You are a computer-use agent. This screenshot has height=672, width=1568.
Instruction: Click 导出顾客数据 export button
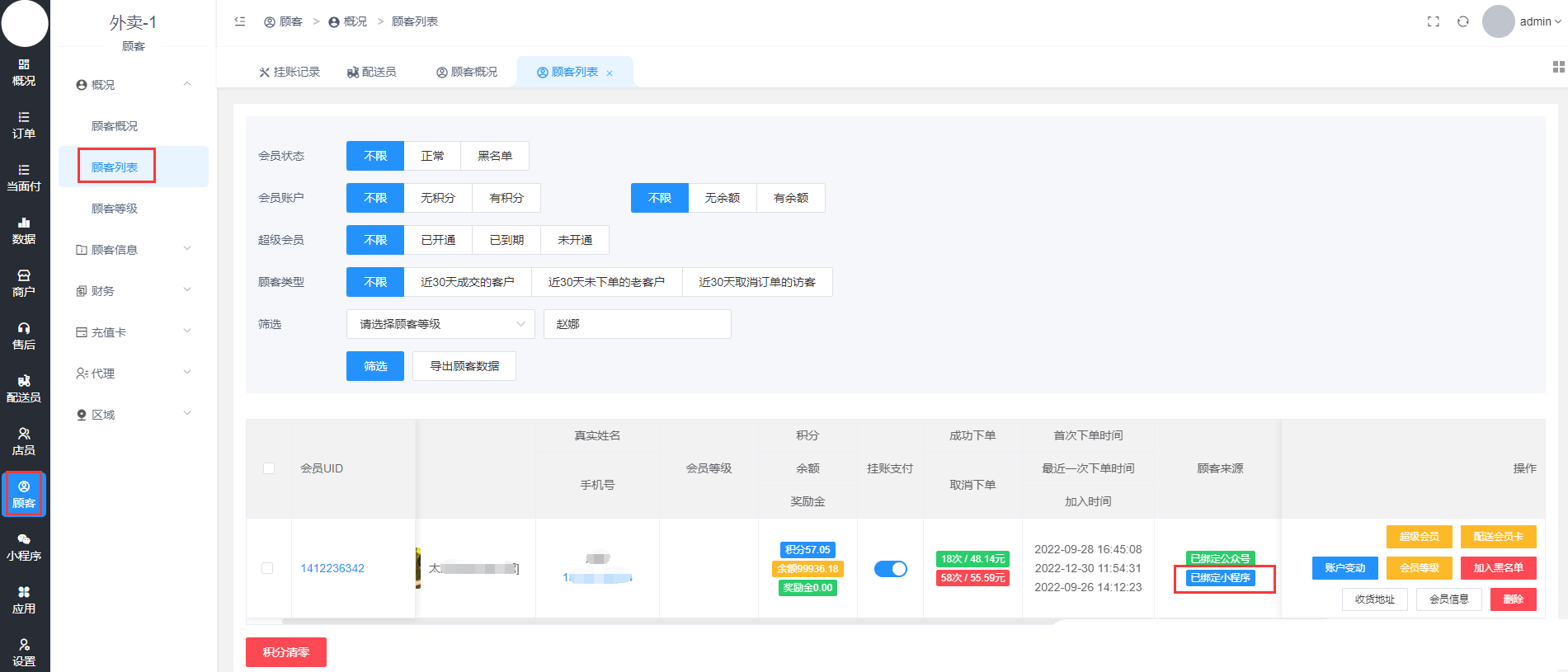tap(464, 366)
